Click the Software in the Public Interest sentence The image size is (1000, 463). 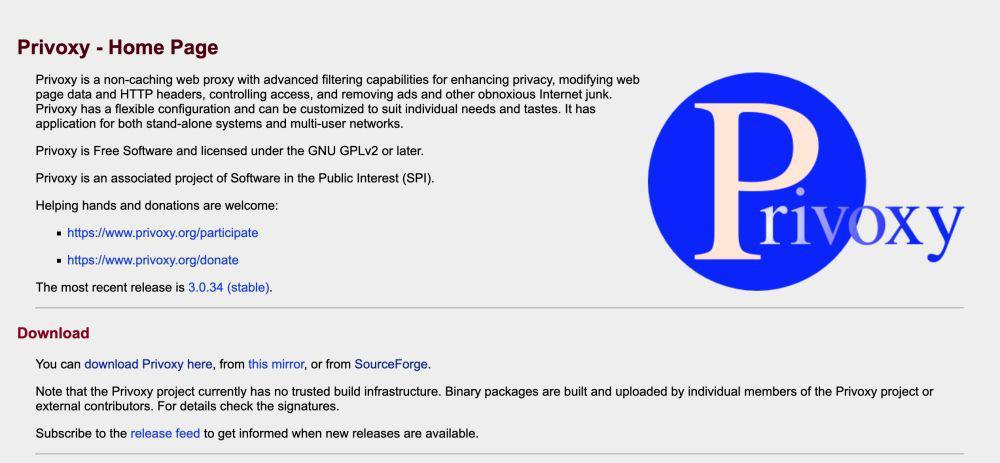click(x=235, y=179)
